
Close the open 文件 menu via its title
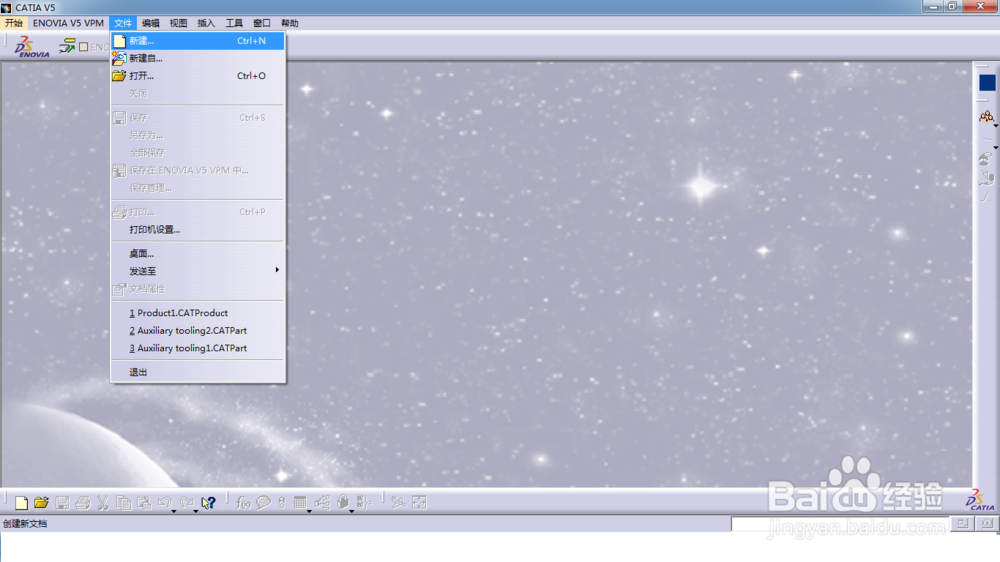point(123,23)
